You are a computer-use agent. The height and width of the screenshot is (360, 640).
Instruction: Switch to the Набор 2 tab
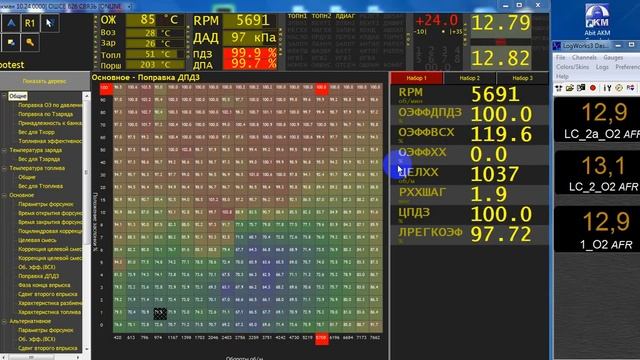tap(469, 78)
